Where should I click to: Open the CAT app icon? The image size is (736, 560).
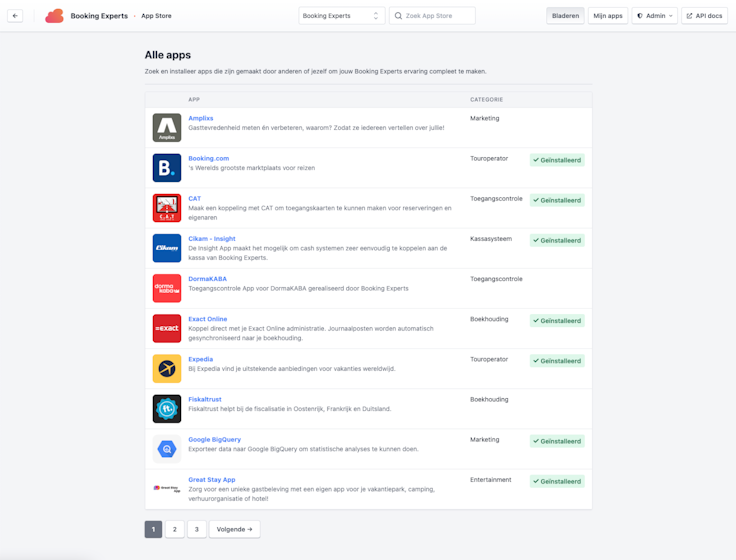(x=167, y=208)
